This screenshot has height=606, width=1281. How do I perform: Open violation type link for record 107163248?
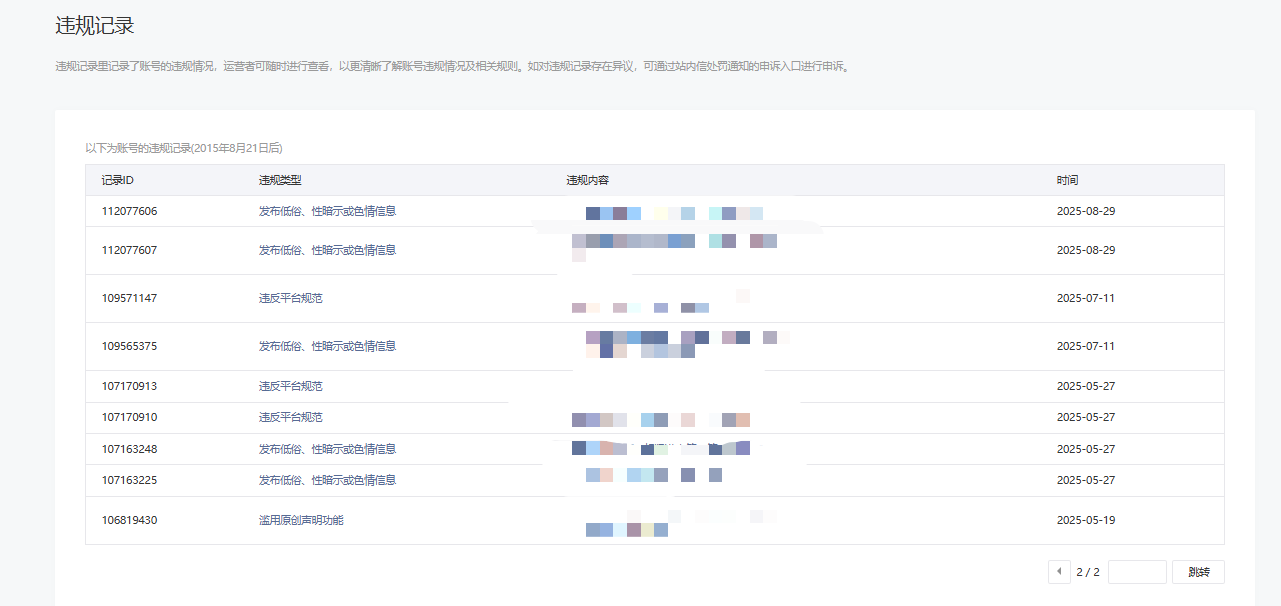(327, 449)
